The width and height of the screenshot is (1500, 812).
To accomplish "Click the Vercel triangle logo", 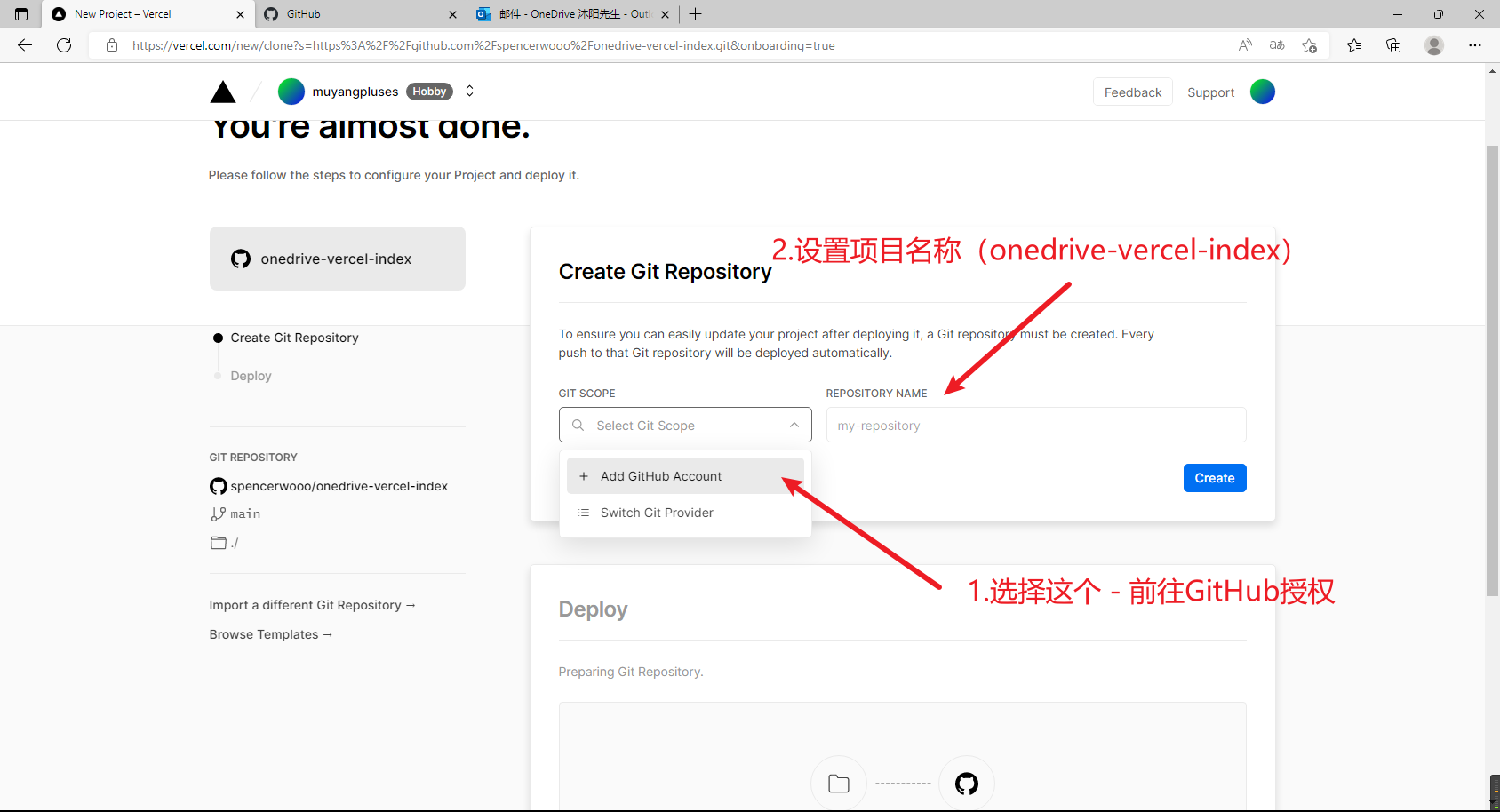I will tap(223, 92).
